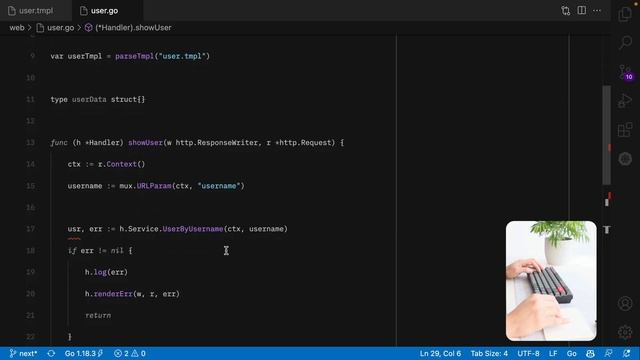Click the "user.tmpl" string on line 9

pyautogui.click(x=182, y=56)
